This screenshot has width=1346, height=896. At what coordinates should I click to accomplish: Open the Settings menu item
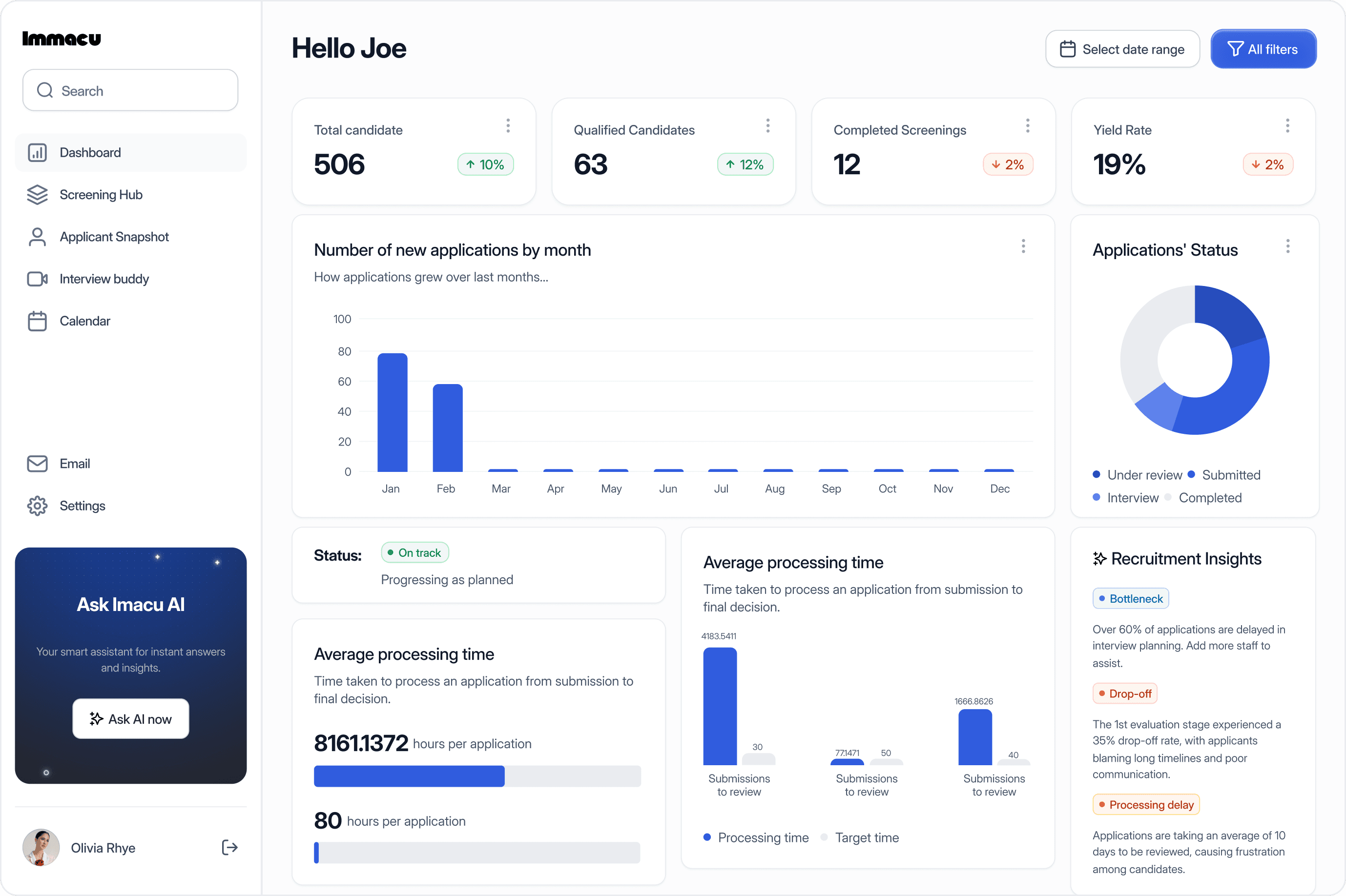(x=131, y=506)
